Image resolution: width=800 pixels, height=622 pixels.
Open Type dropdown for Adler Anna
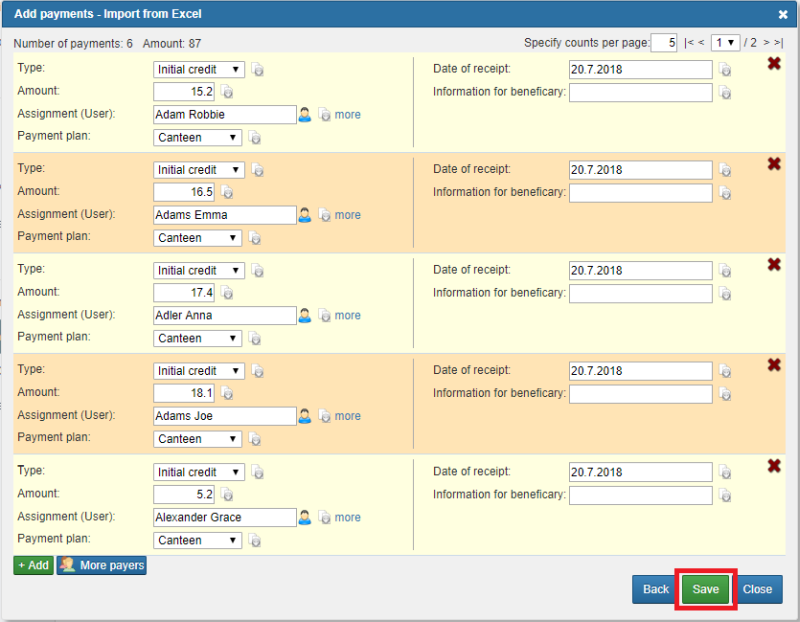tap(198, 270)
